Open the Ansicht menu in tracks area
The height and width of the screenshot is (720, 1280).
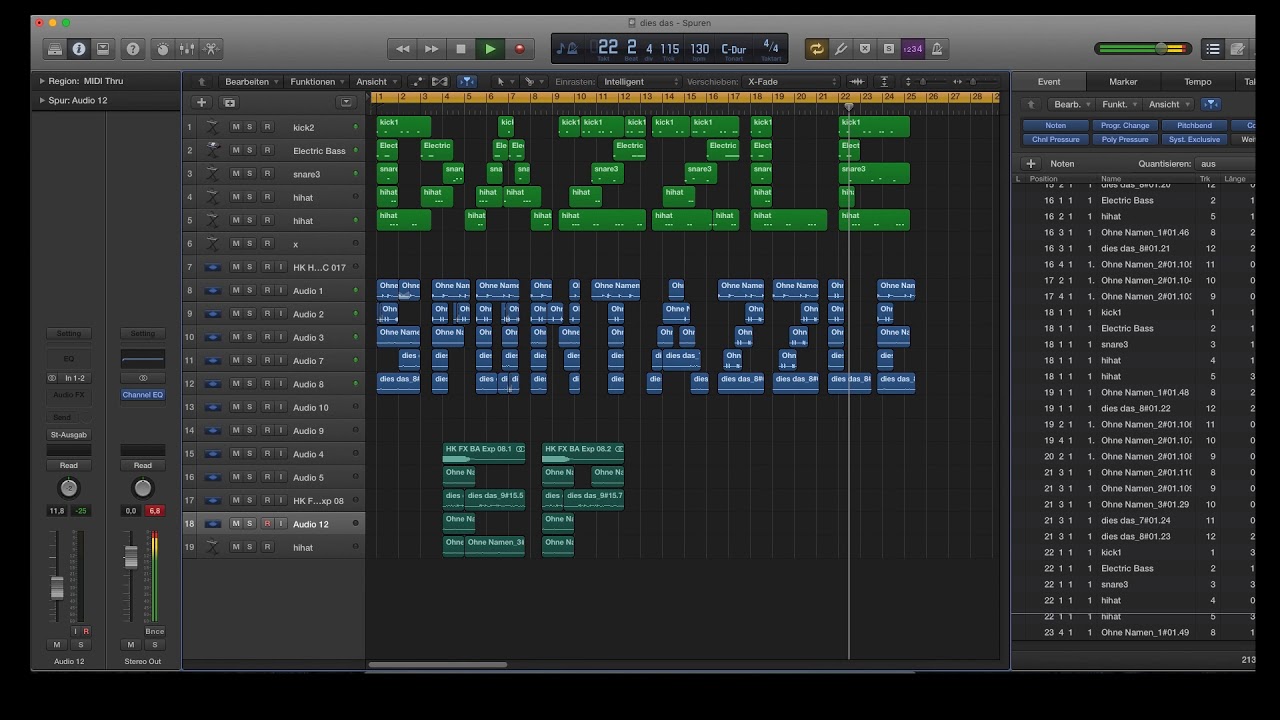coord(376,81)
